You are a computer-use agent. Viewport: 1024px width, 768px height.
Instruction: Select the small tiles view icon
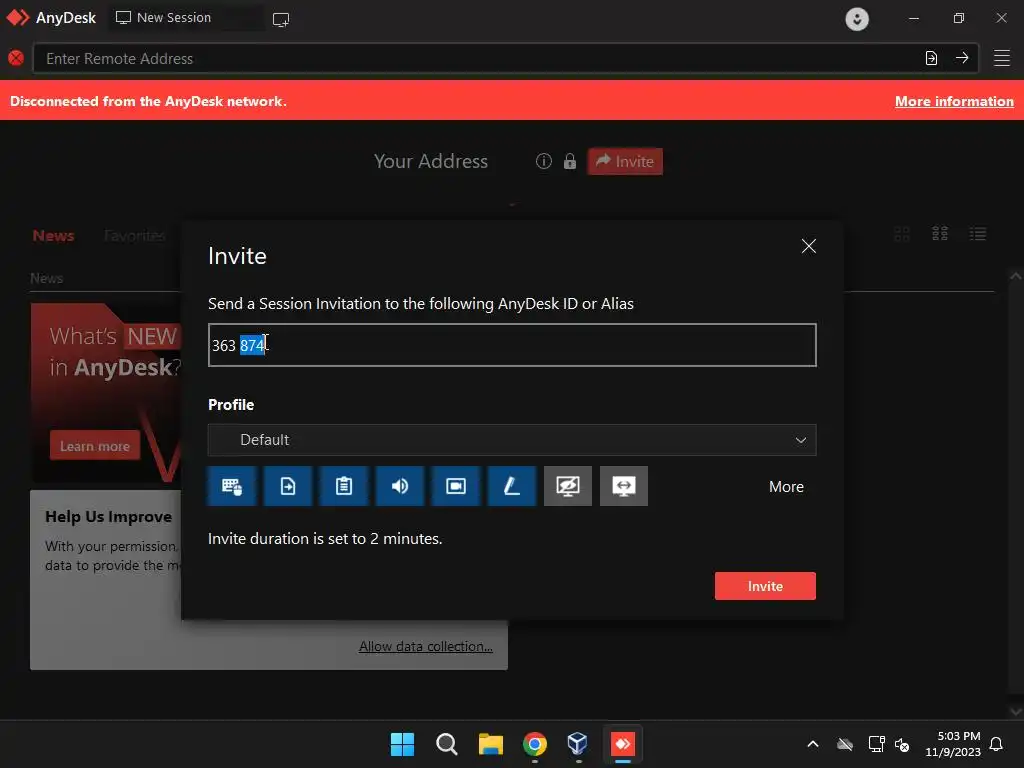pyautogui.click(x=940, y=234)
